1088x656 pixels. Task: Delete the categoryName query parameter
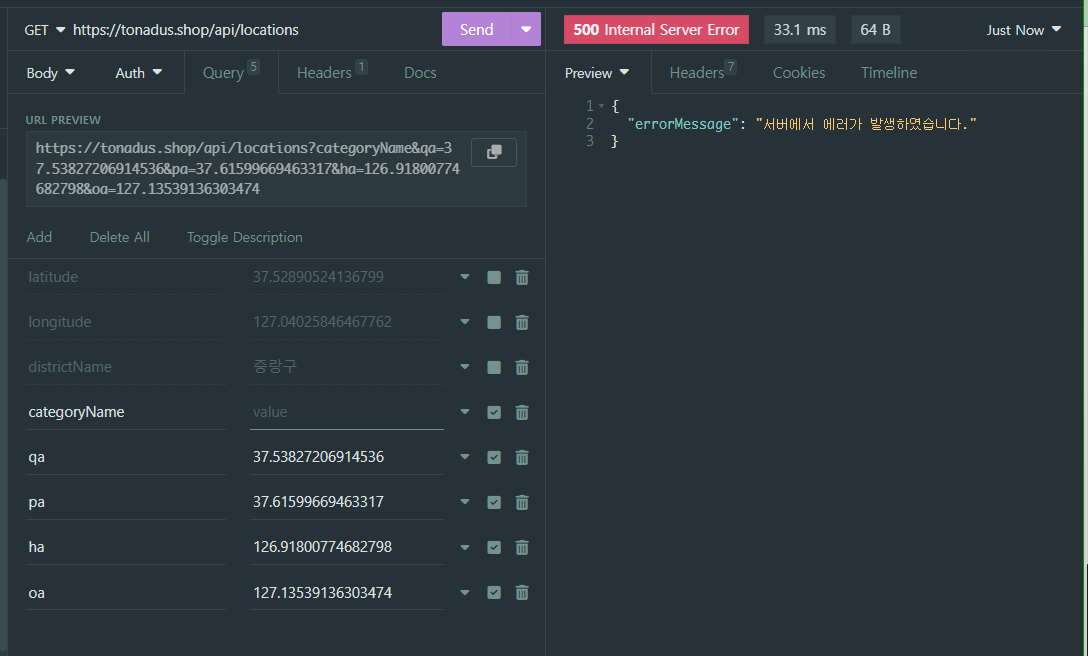tap(522, 412)
